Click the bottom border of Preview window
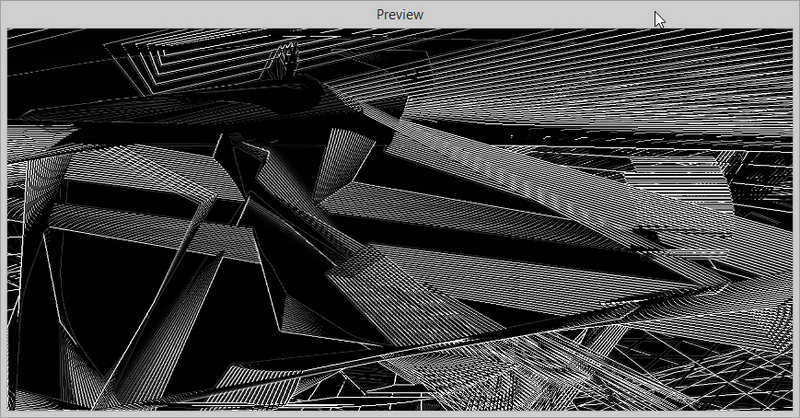Image resolution: width=800 pixels, height=418 pixels. pos(400,414)
